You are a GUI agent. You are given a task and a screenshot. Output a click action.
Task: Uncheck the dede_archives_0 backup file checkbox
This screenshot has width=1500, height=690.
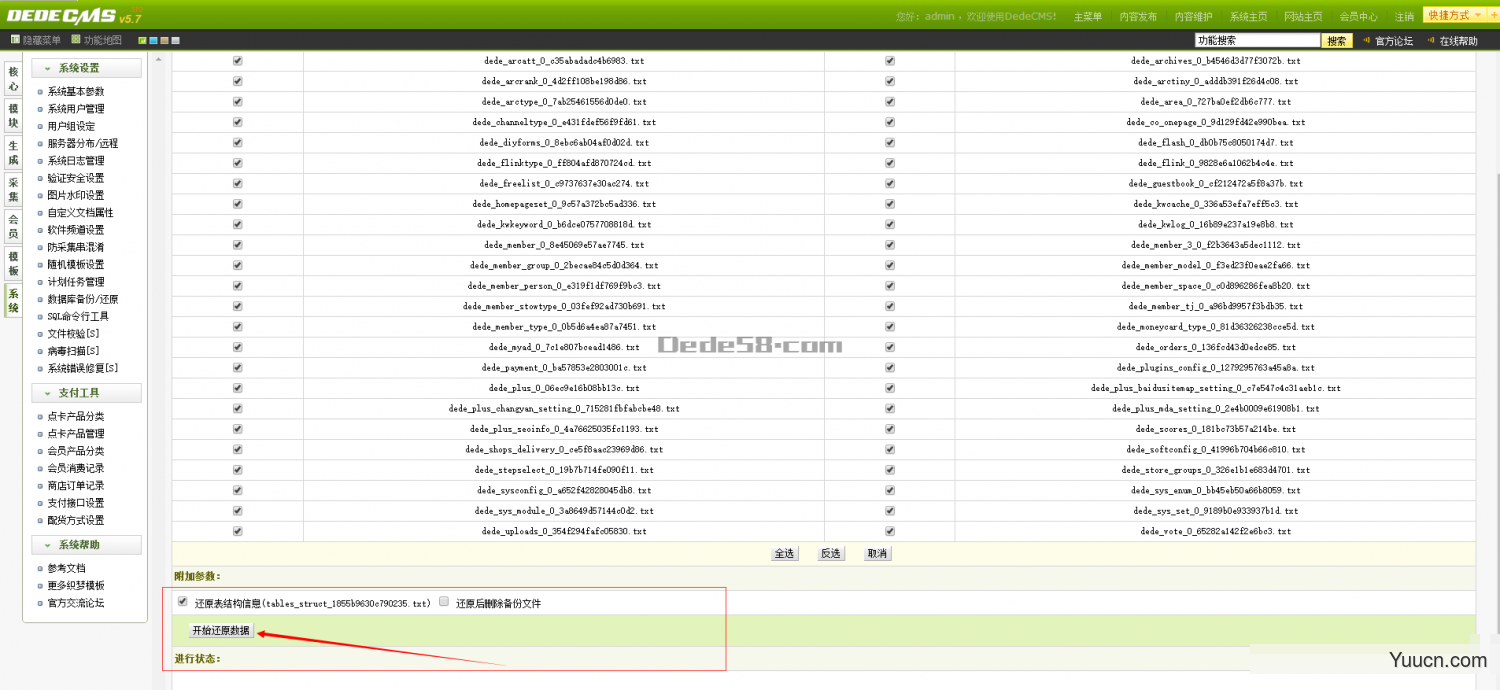point(890,61)
